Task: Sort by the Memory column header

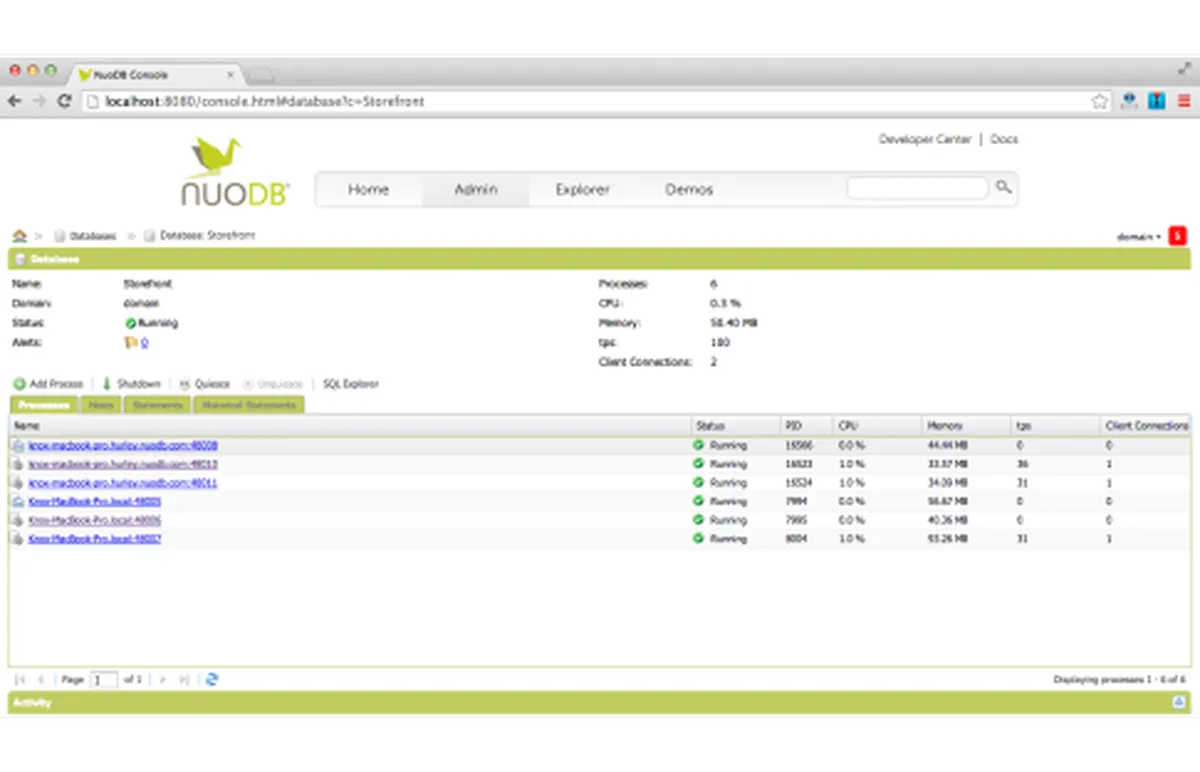Action: pyautogui.click(x=966, y=426)
